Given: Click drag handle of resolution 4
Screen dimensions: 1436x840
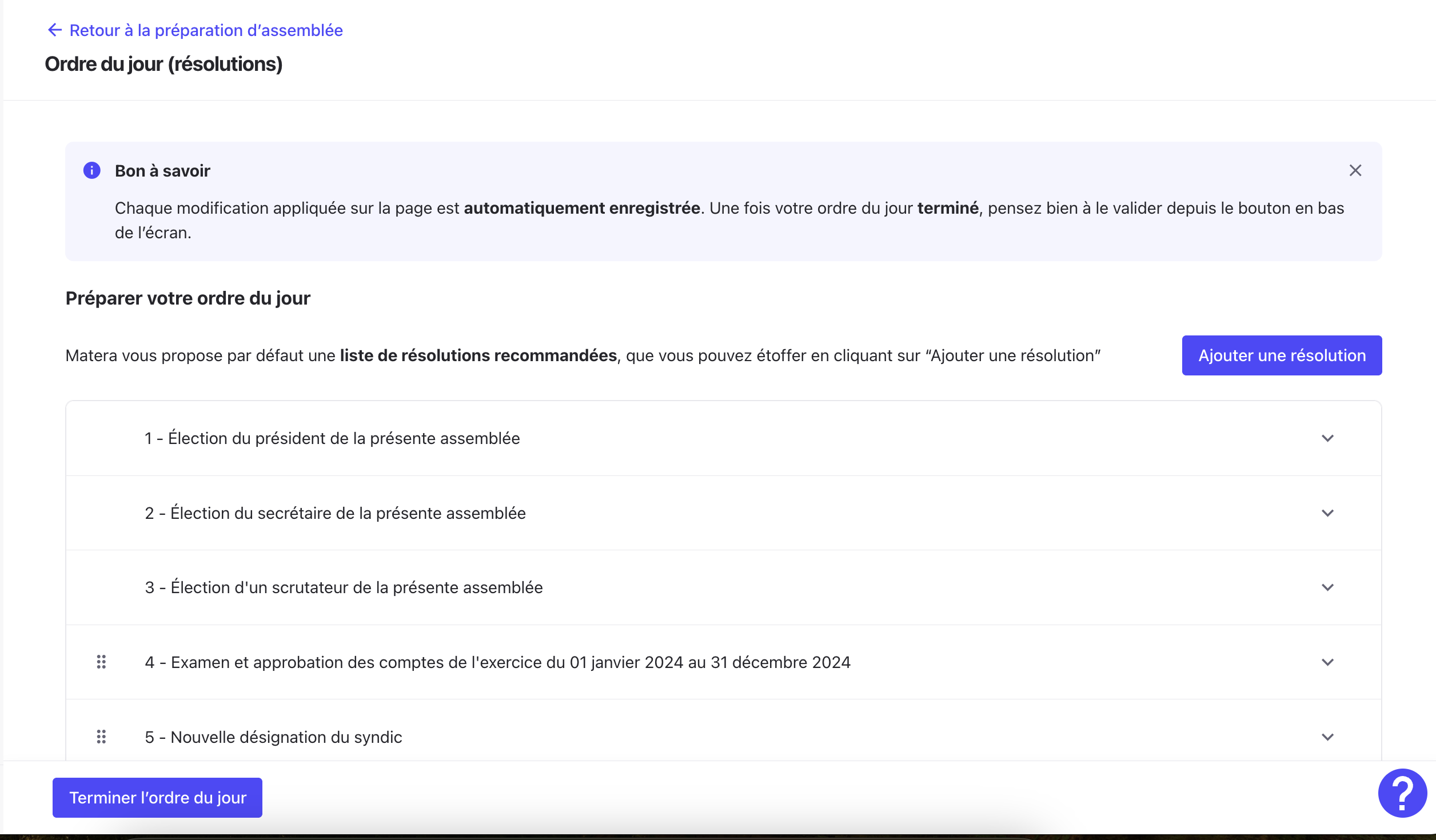Looking at the screenshot, I should click(x=101, y=662).
